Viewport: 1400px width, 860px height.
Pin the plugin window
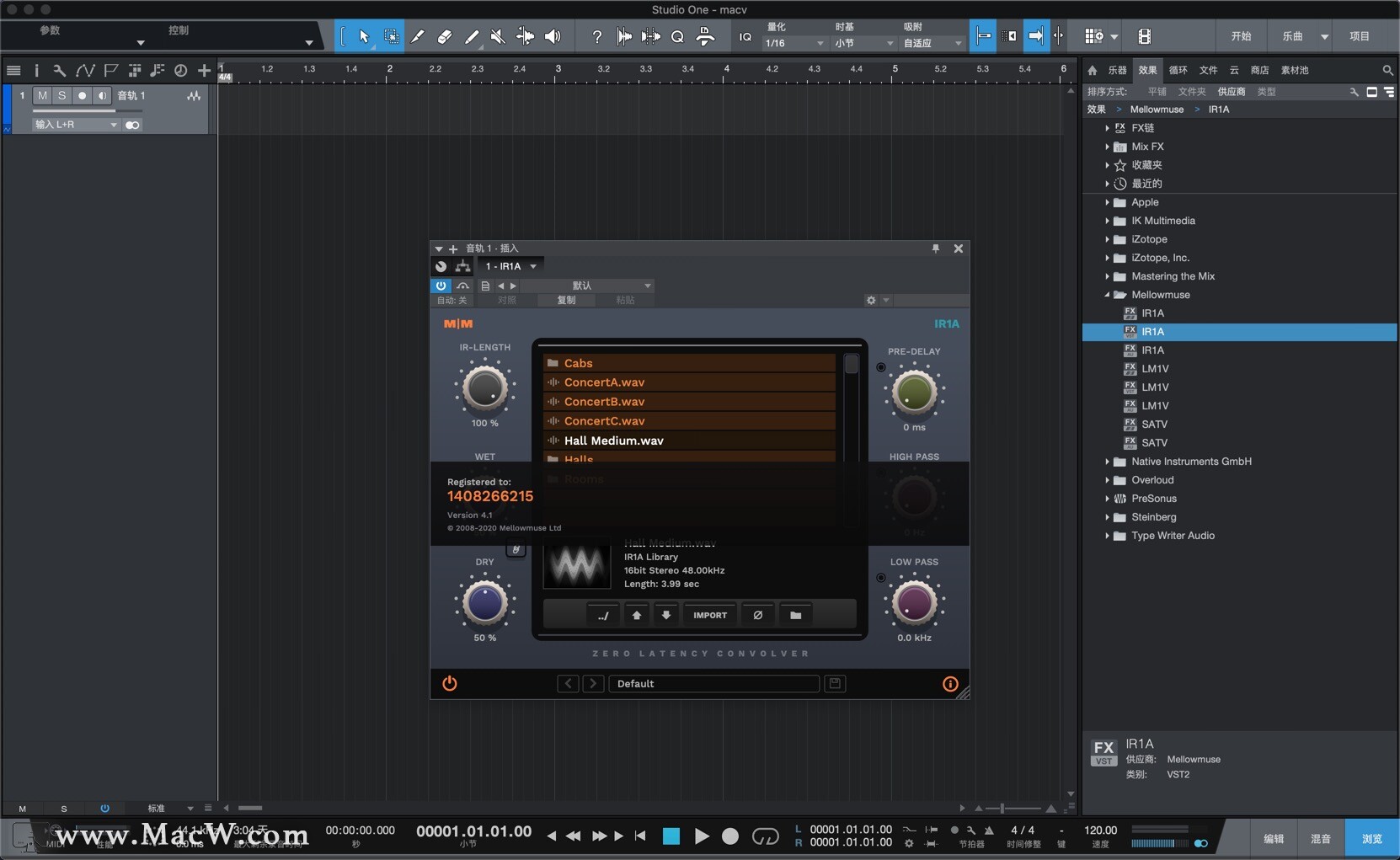tap(935, 248)
